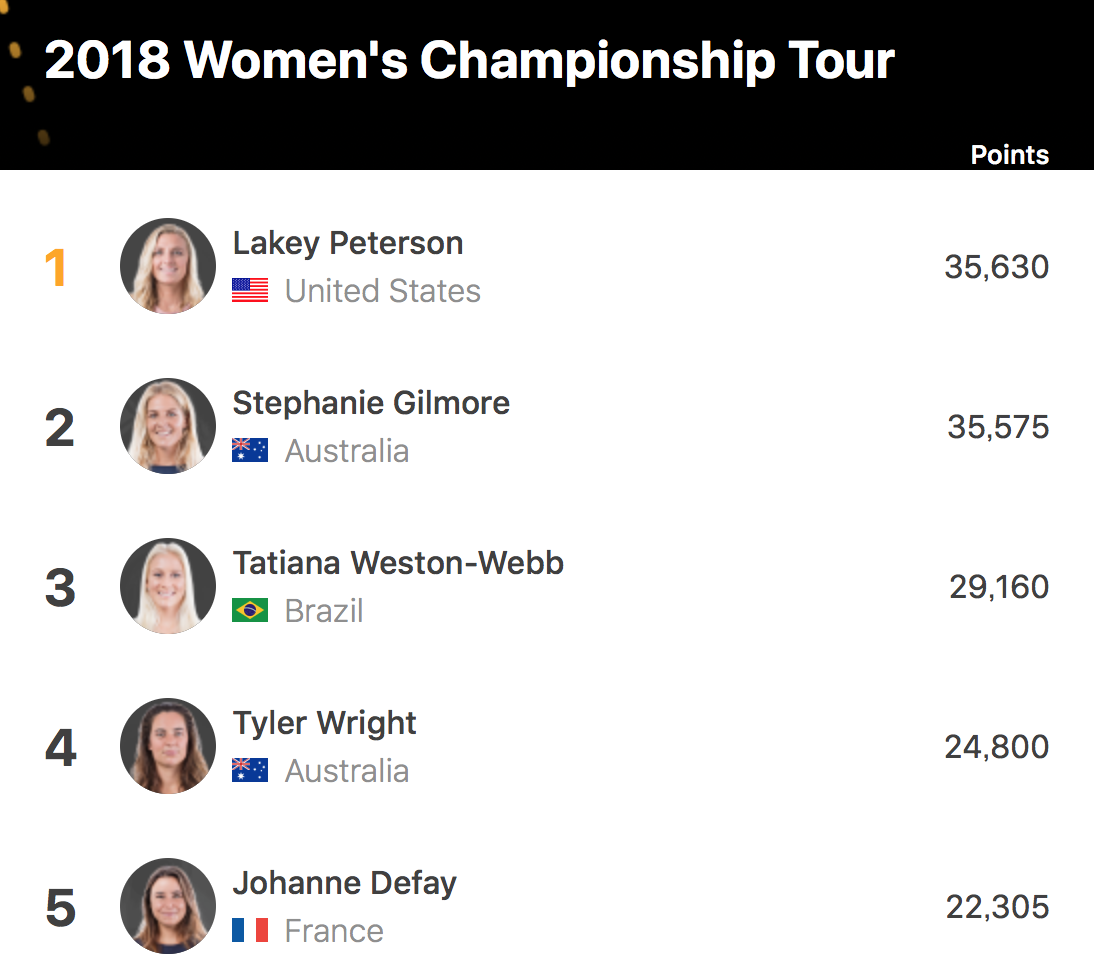Click the 22,305 points value

click(997, 907)
